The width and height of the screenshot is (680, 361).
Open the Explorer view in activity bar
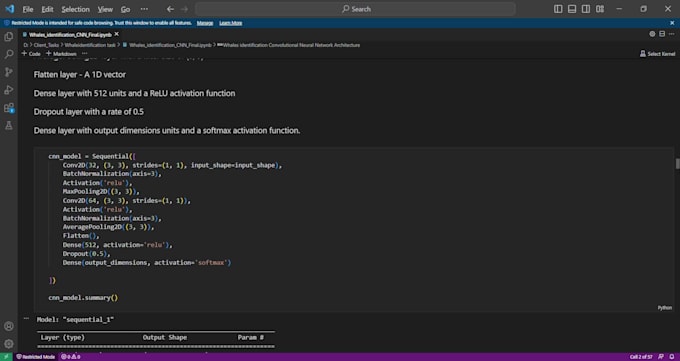pos(9,37)
